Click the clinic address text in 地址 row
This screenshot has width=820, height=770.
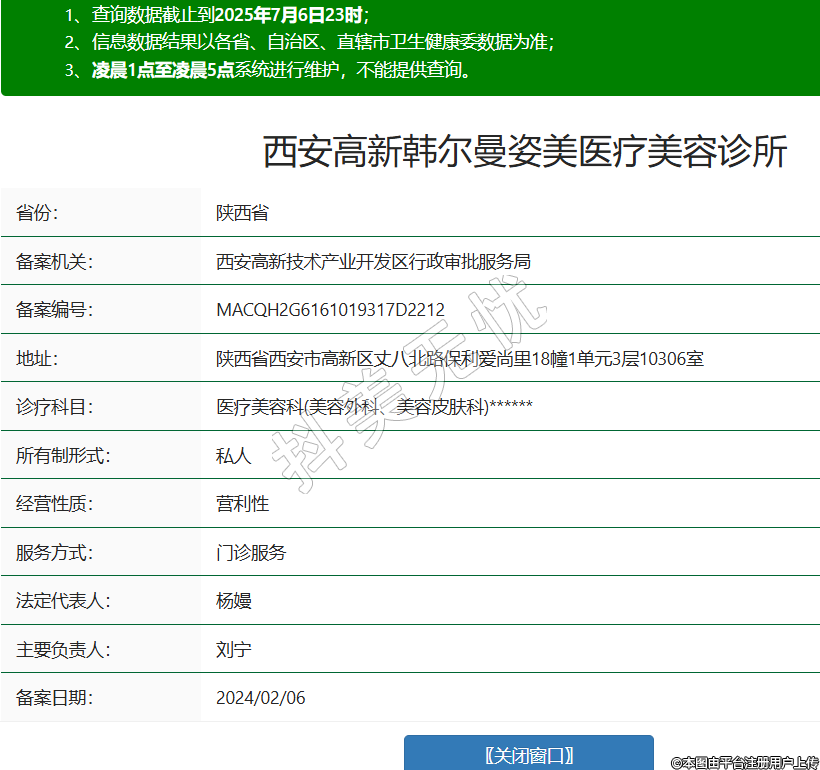pos(460,359)
